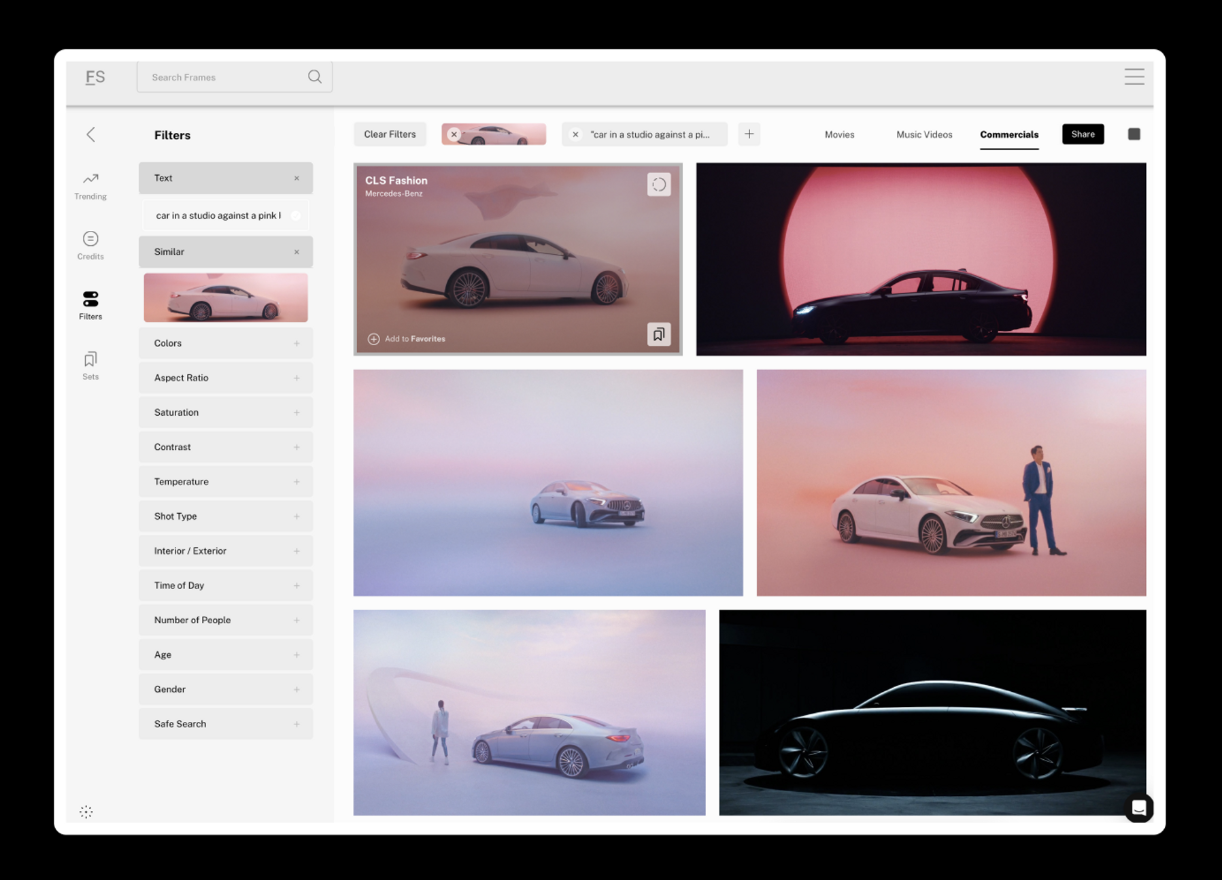
Task: Expand the Time of Day filter
Action: click(296, 586)
